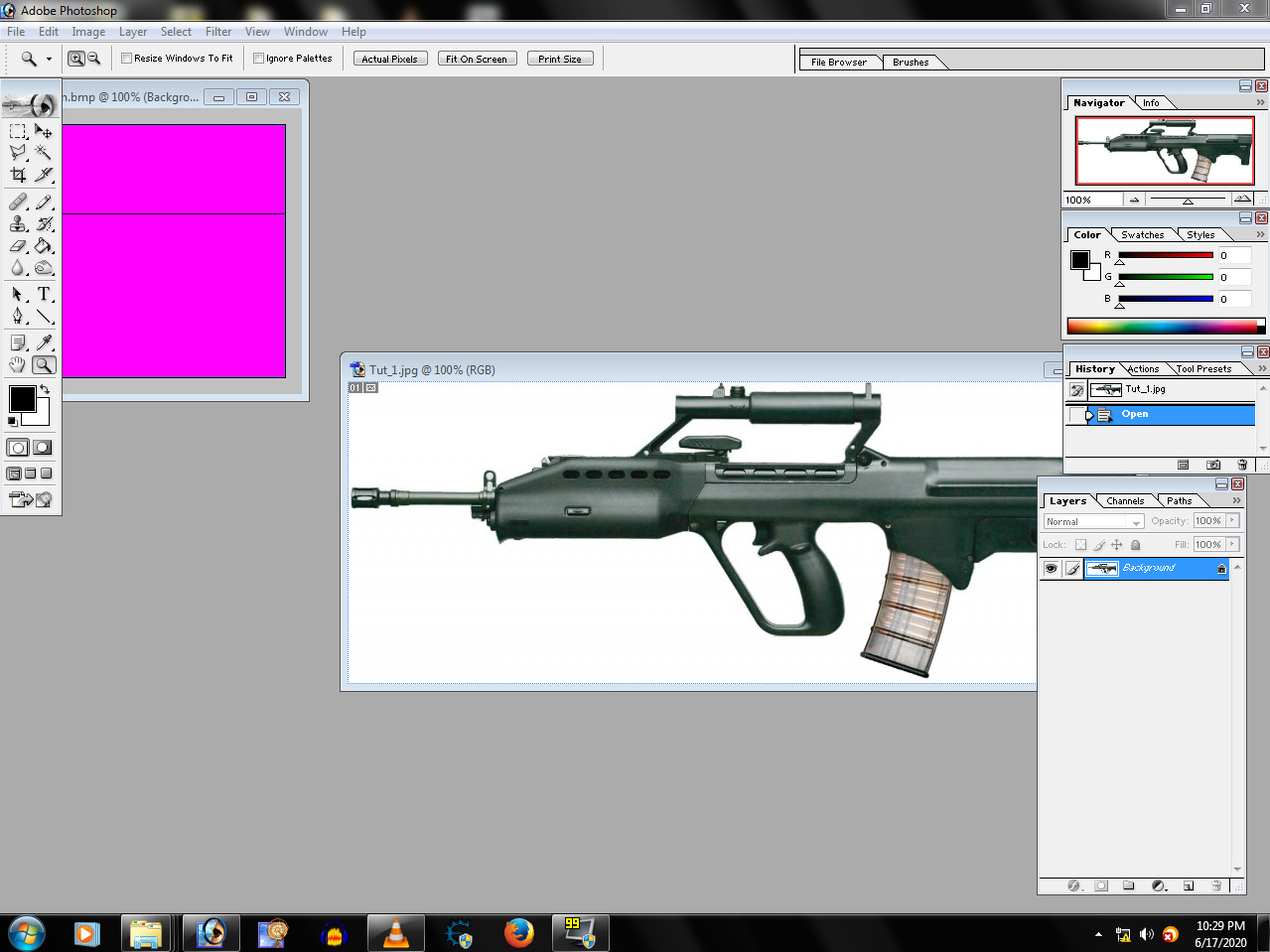Open the Opacity value dropdown
1270x952 pixels.
1231,520
